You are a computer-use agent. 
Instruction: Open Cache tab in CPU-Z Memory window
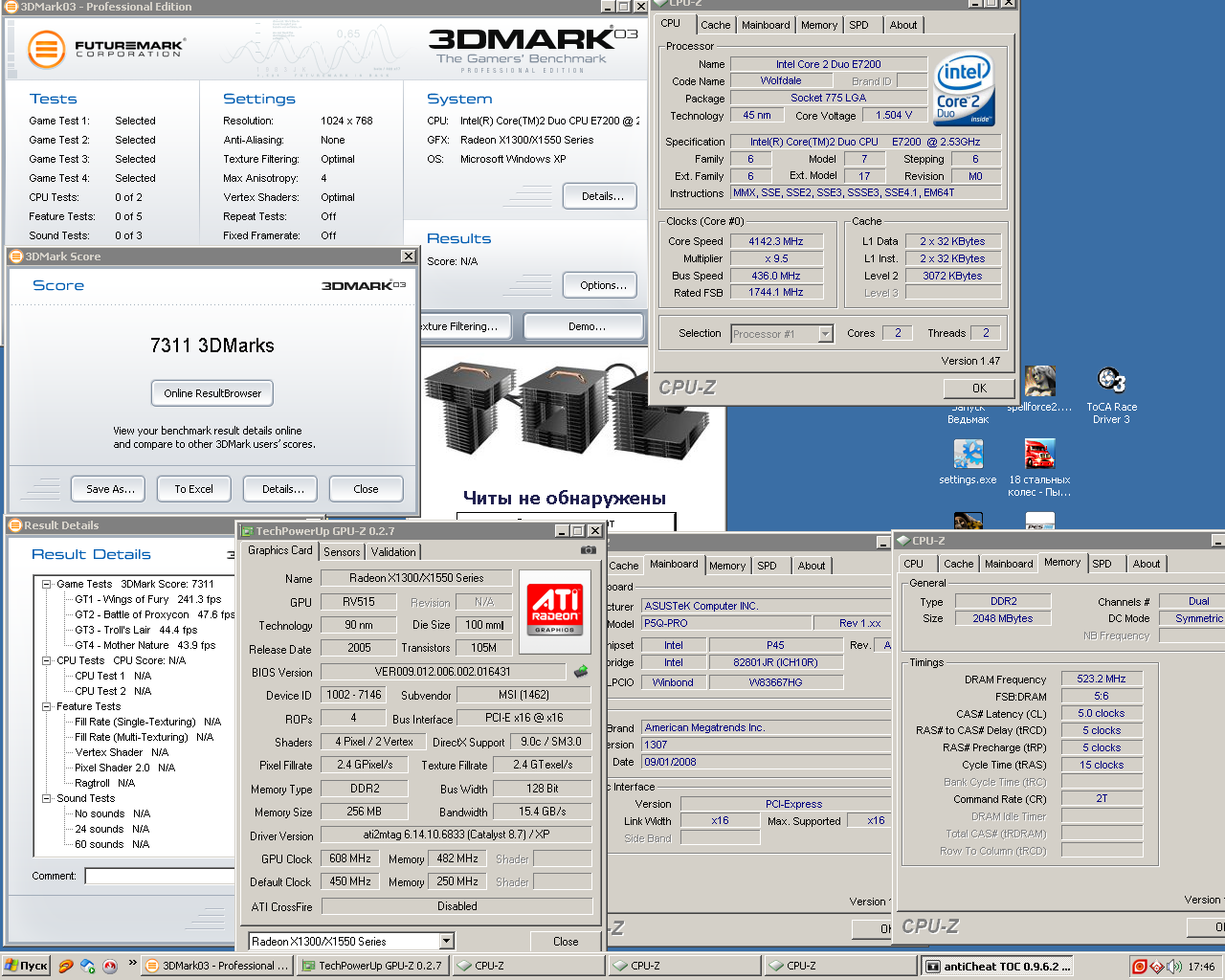coord(959,564)
